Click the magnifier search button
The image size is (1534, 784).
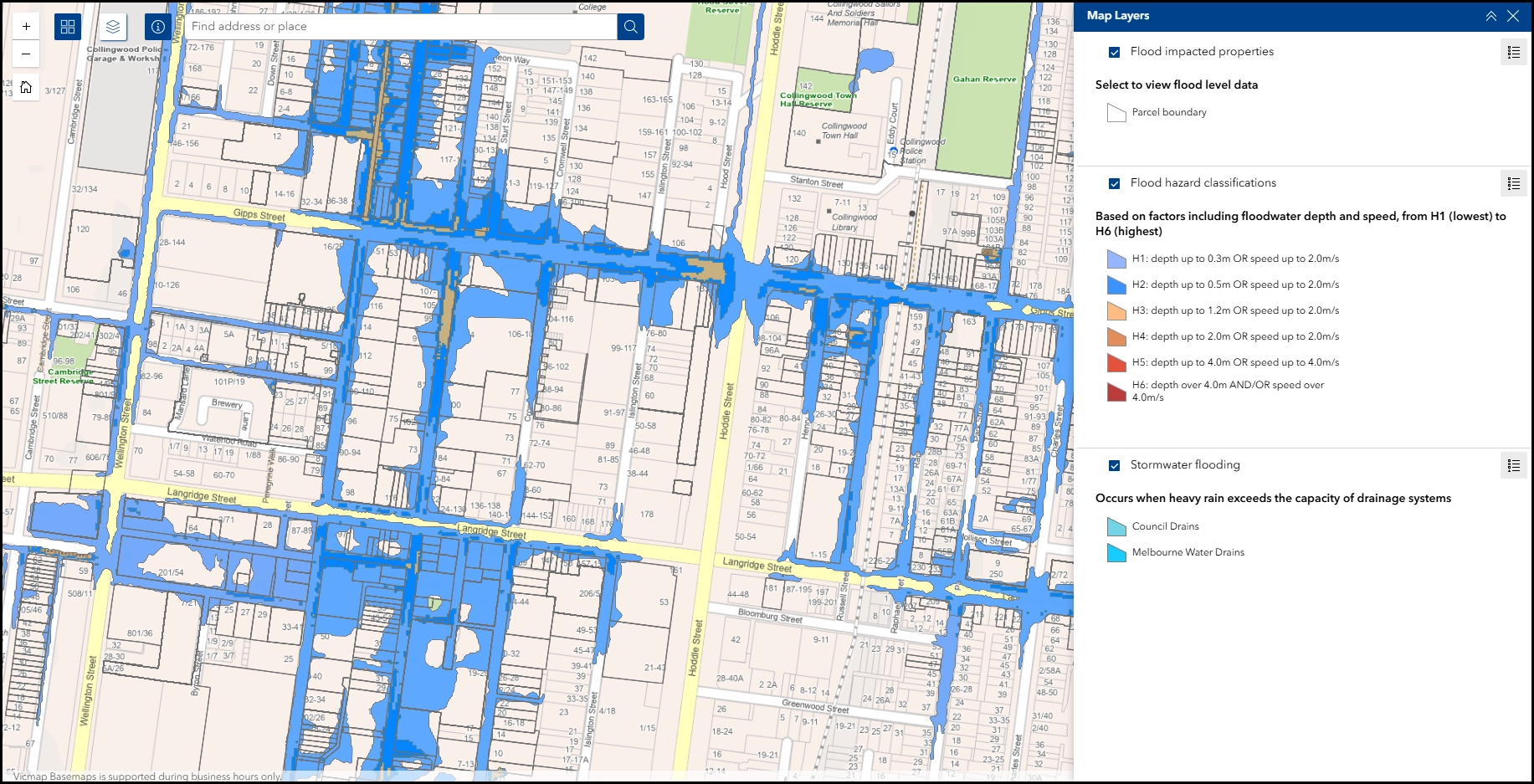coord(631,27)
